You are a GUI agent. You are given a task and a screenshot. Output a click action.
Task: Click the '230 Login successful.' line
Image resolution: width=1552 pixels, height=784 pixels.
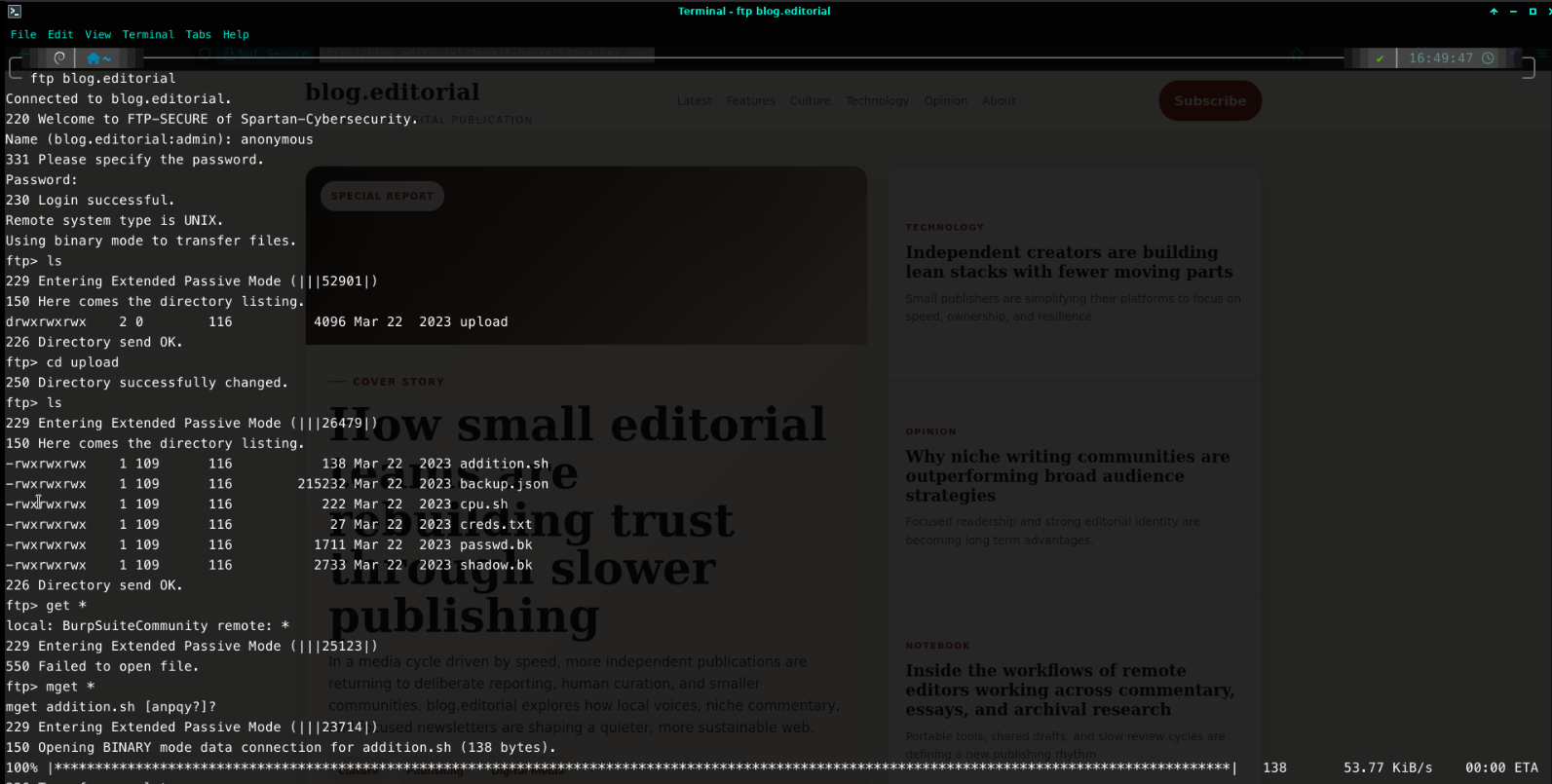pyautogui.click(x=90, y=200)
